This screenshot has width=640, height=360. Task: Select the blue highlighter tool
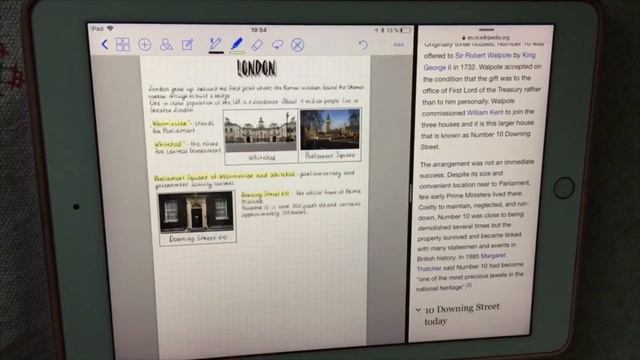(237, 45)
